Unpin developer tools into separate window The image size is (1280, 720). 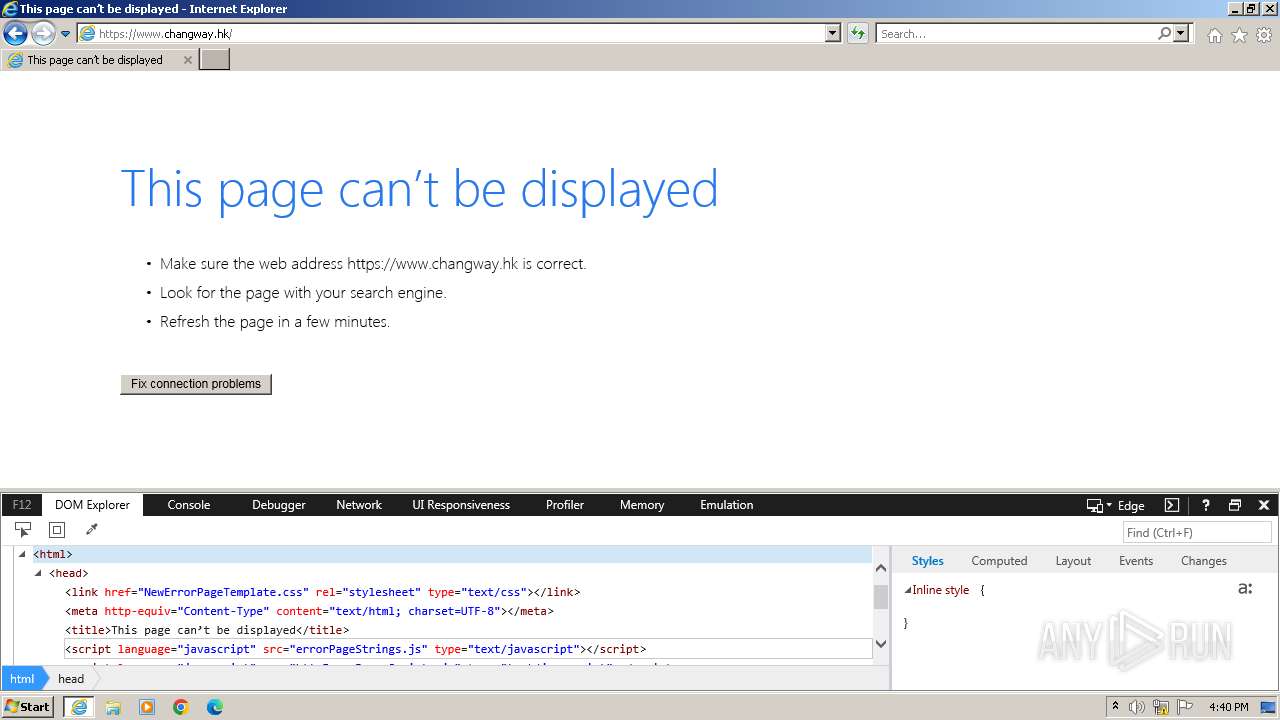pos(1235,505)
